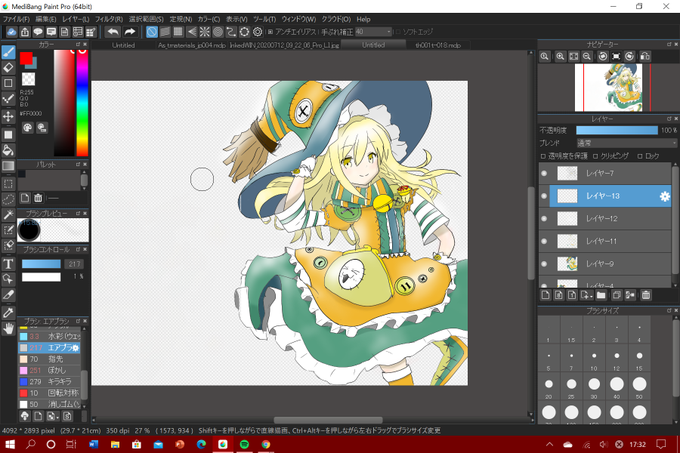Add a new layer in the Layer panel
Image resolution: width=680 pixels, height=453 pixels.
(546, 295)
